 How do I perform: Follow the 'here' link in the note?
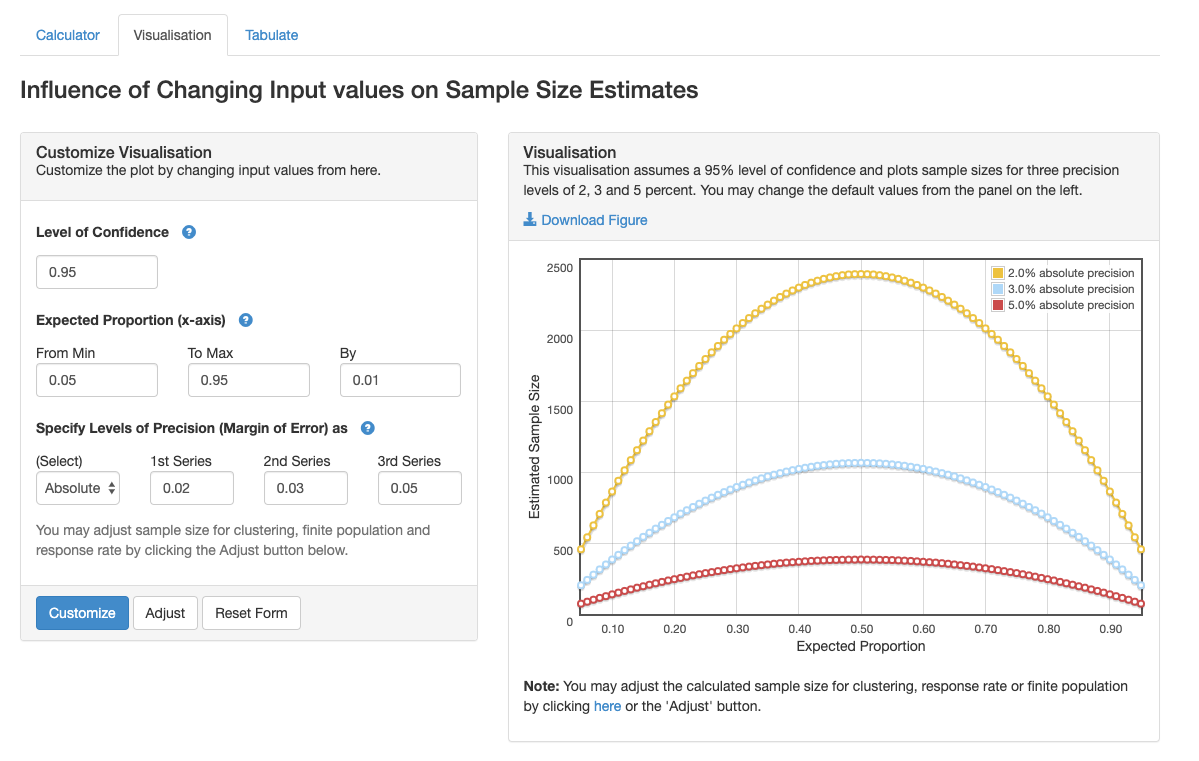tap(607, 706)
